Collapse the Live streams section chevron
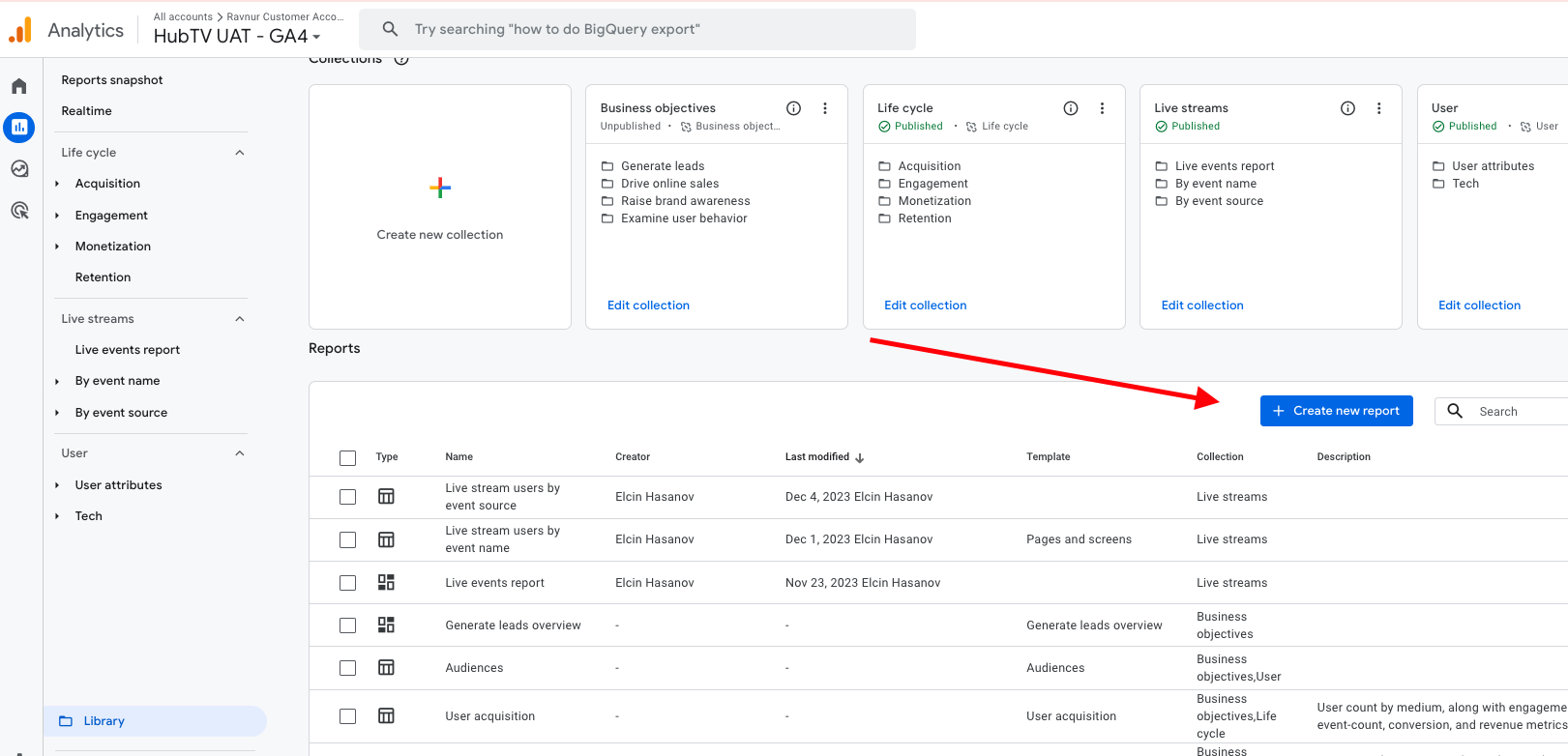The width and height of the screenshot is (1568, 756). click(x=240, y=319)
